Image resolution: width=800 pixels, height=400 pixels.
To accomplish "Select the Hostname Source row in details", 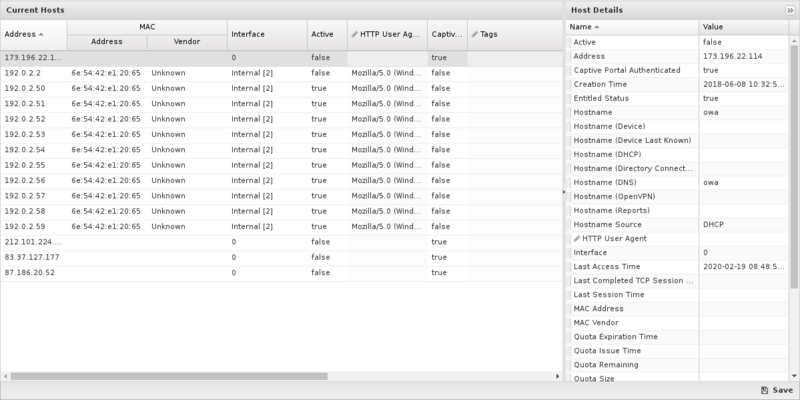I will tap(632, 225).
